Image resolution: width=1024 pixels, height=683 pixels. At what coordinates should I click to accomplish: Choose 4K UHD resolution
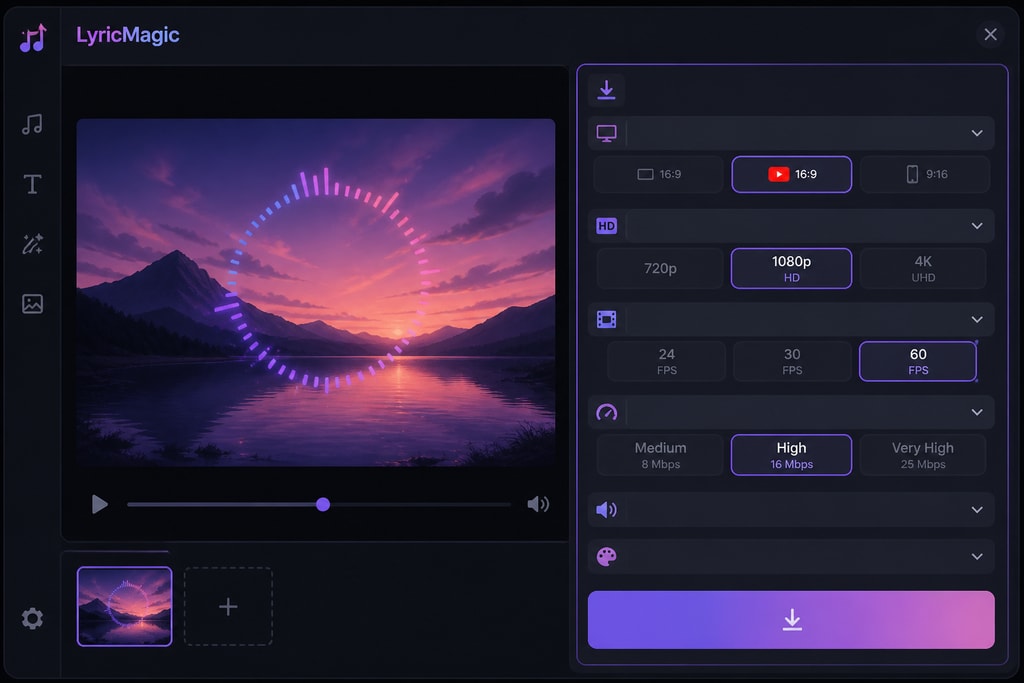(923, 268)
